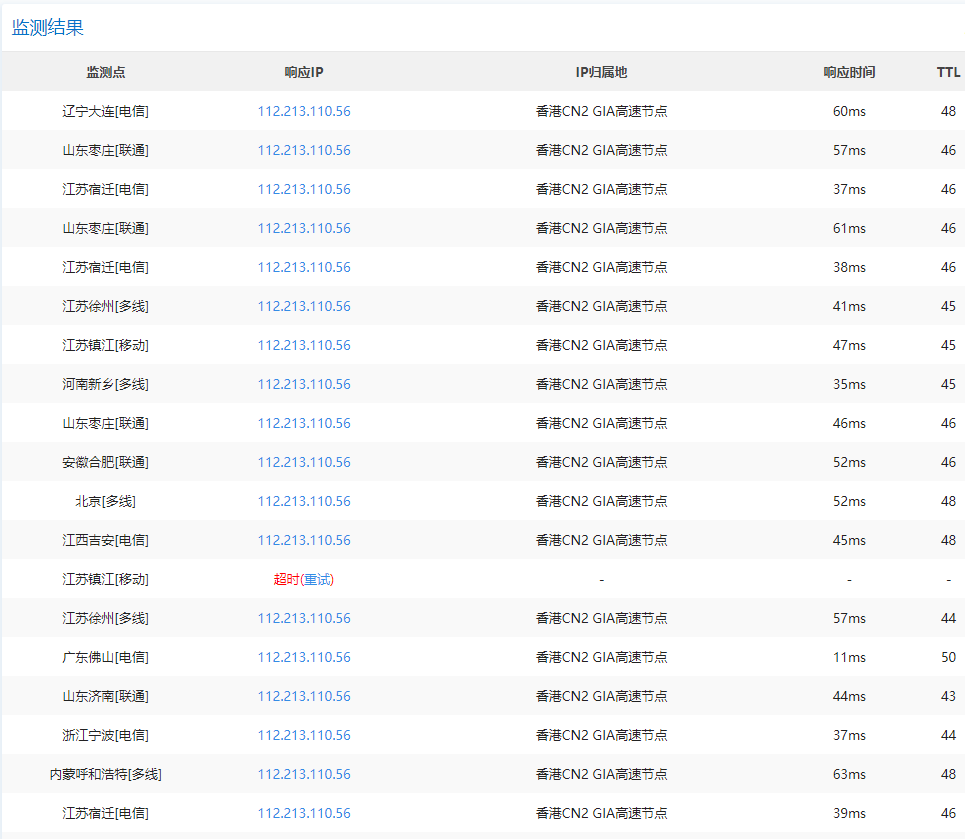The height and width of the screenshot is (839, 965).
Task: Select the 山东济南[联通] monitoring point cell
Action: (106, 696)
